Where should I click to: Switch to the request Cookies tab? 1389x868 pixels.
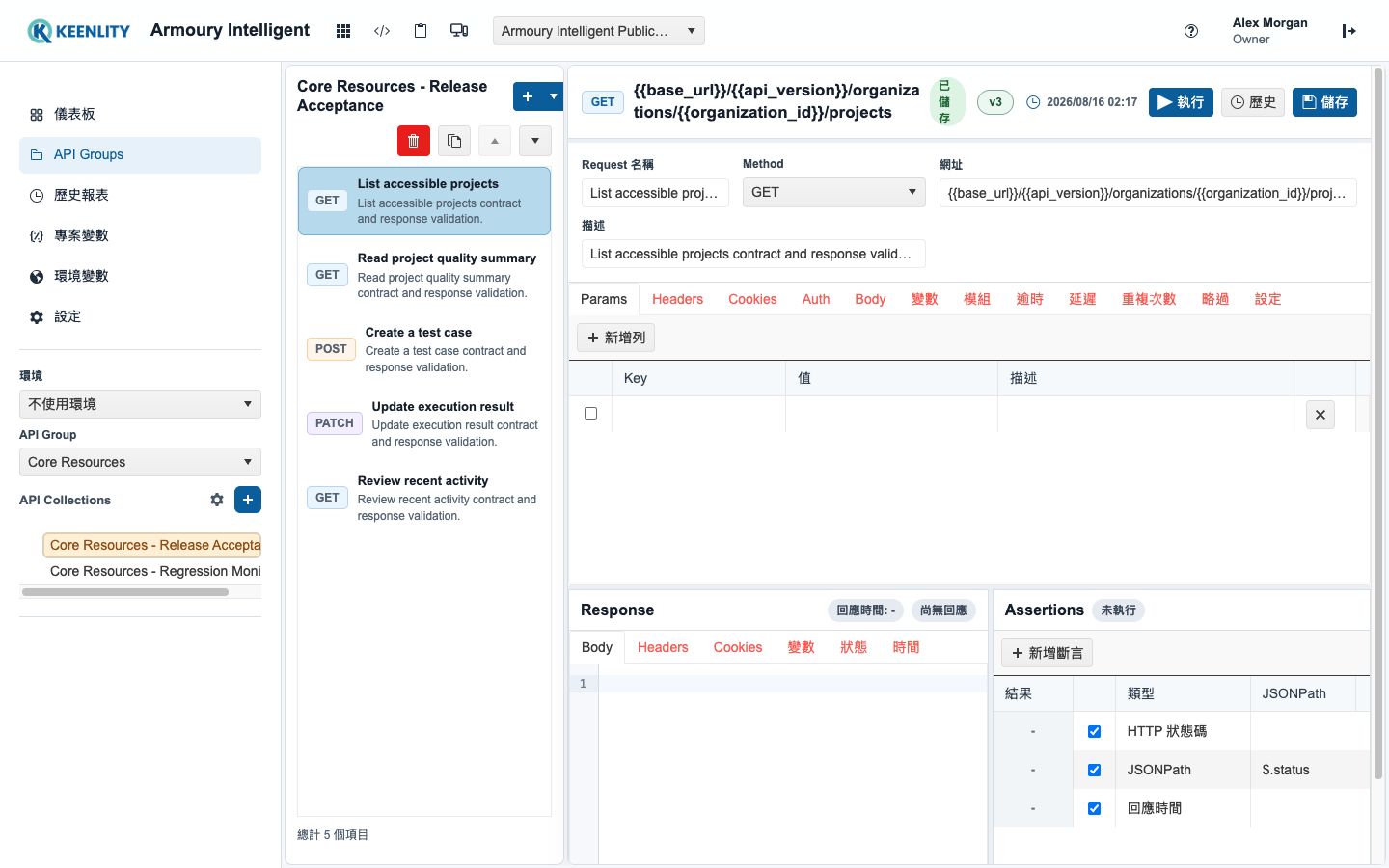[752, 299]
